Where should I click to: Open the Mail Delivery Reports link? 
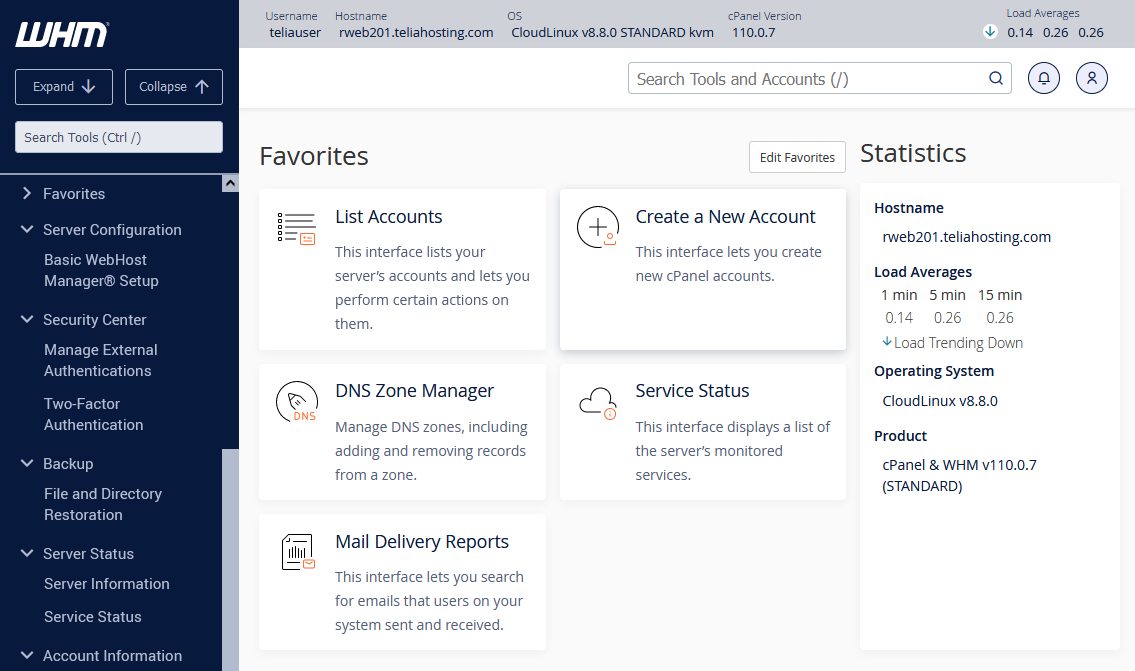(x=422, y=541)
